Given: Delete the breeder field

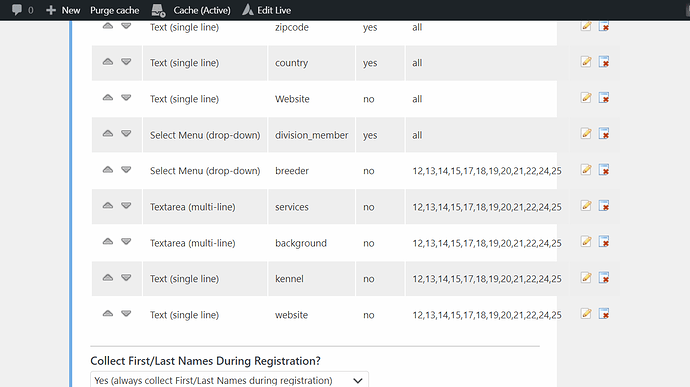Looking at the screenshot, I should pyautogui.click(x=604, y=170).
